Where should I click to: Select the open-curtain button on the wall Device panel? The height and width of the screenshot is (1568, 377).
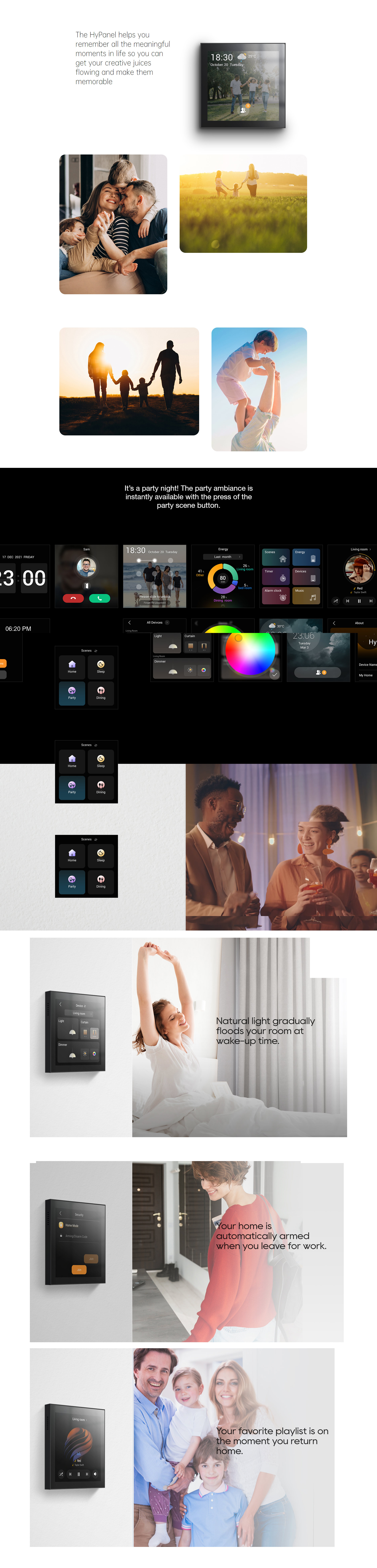pyautogui.click(x=94, y=1033)
